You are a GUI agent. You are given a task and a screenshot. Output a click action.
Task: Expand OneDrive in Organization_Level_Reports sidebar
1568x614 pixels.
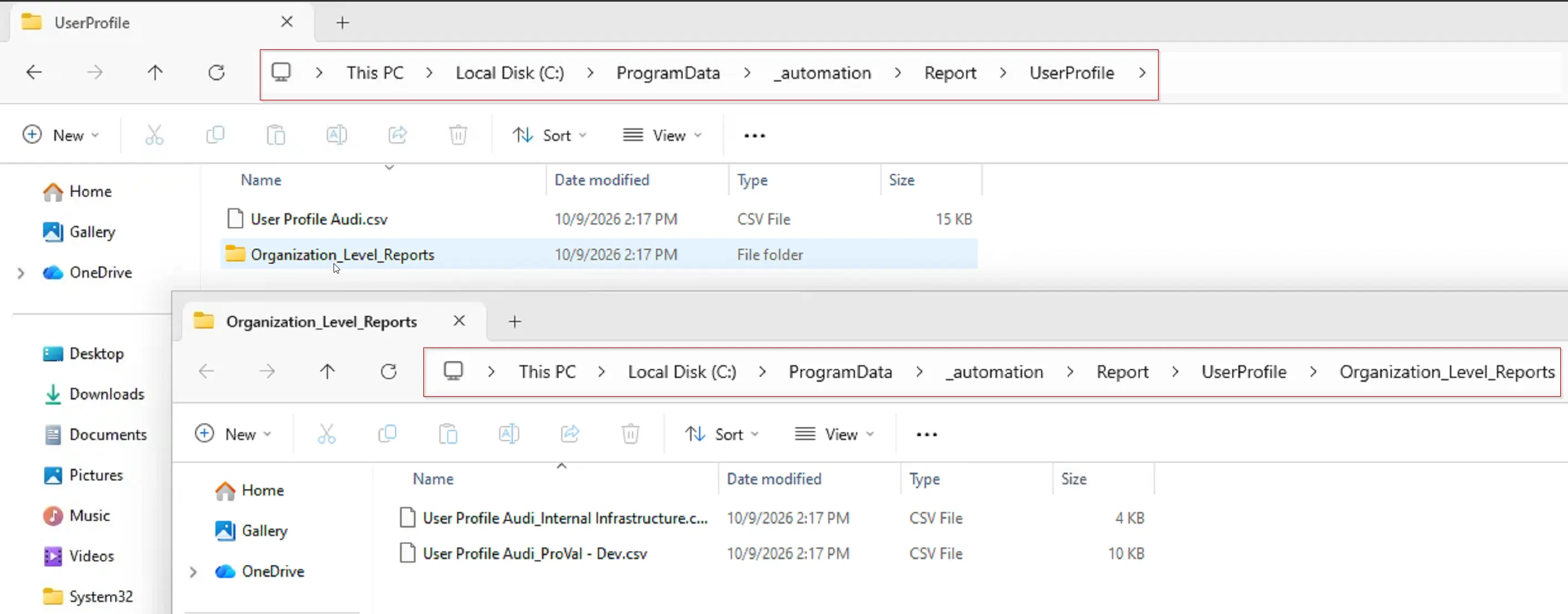193,572
